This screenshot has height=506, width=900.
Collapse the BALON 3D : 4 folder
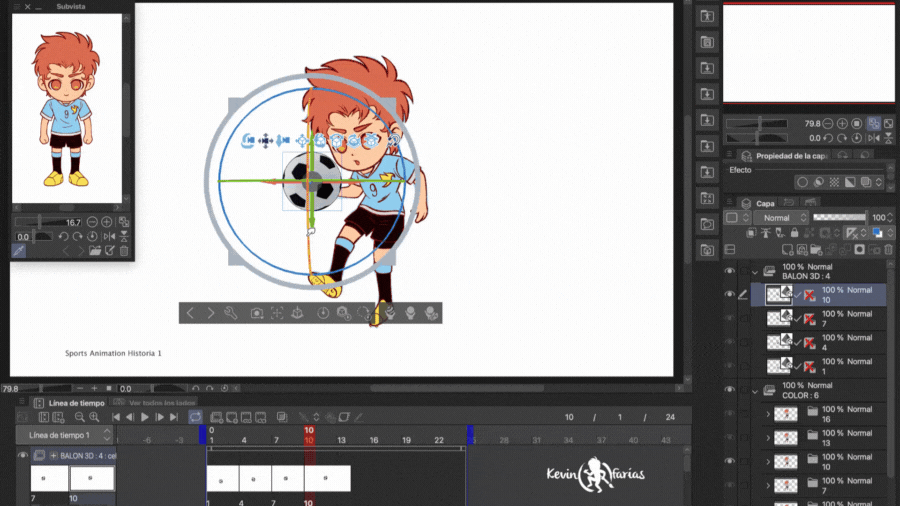[755, 272]
